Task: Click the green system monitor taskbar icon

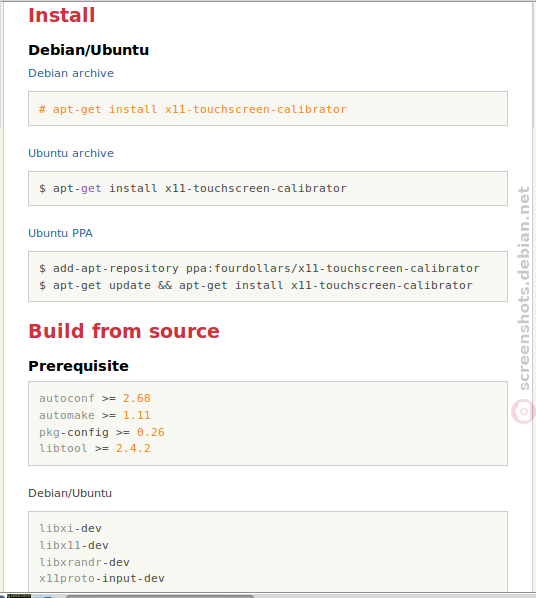Action: tap(19, 596)
